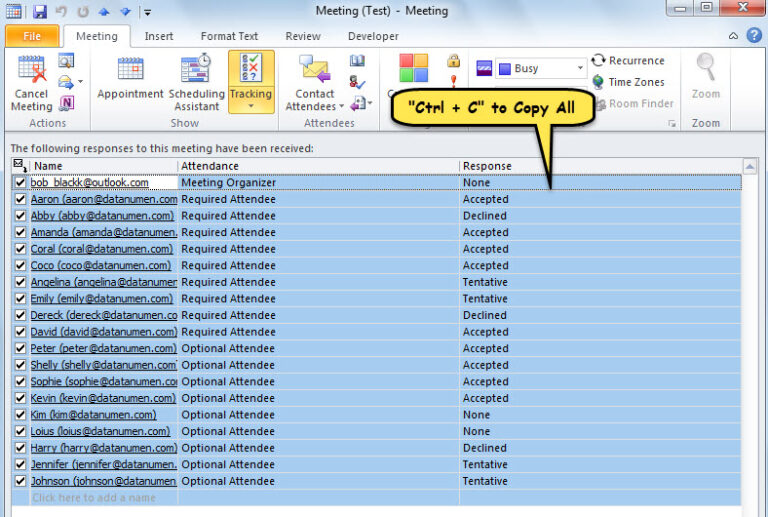Click Shelly's Accepted response cell
The image size is (768, 517).
tap(600, 365)
